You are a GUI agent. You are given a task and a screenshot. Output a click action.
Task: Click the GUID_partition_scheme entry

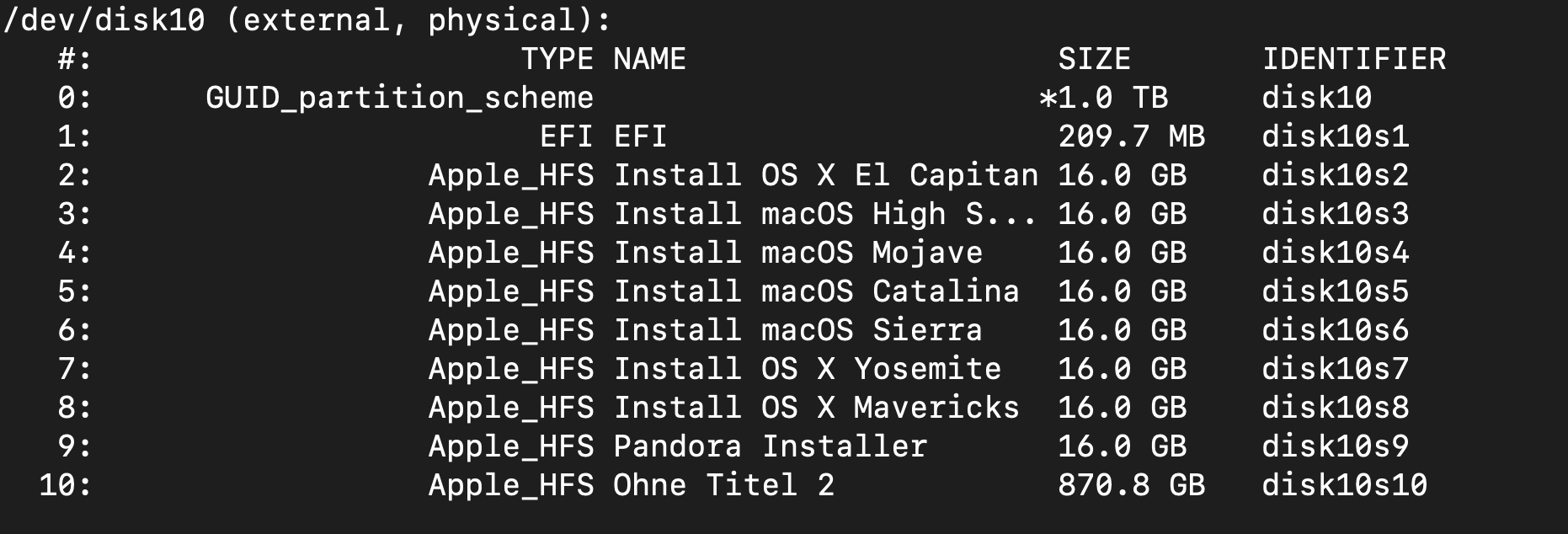(399, 98)
